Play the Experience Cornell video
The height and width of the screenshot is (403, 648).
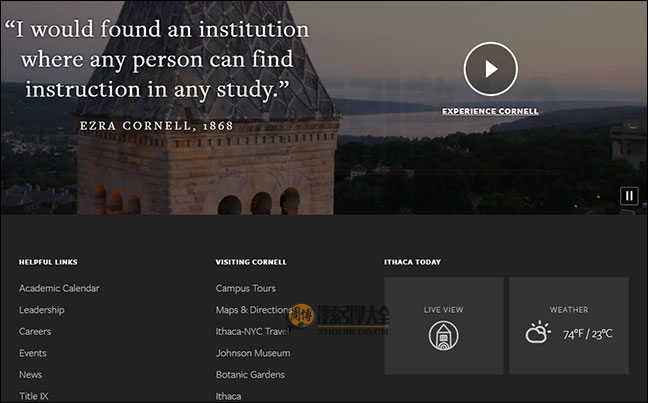(491, 69)
